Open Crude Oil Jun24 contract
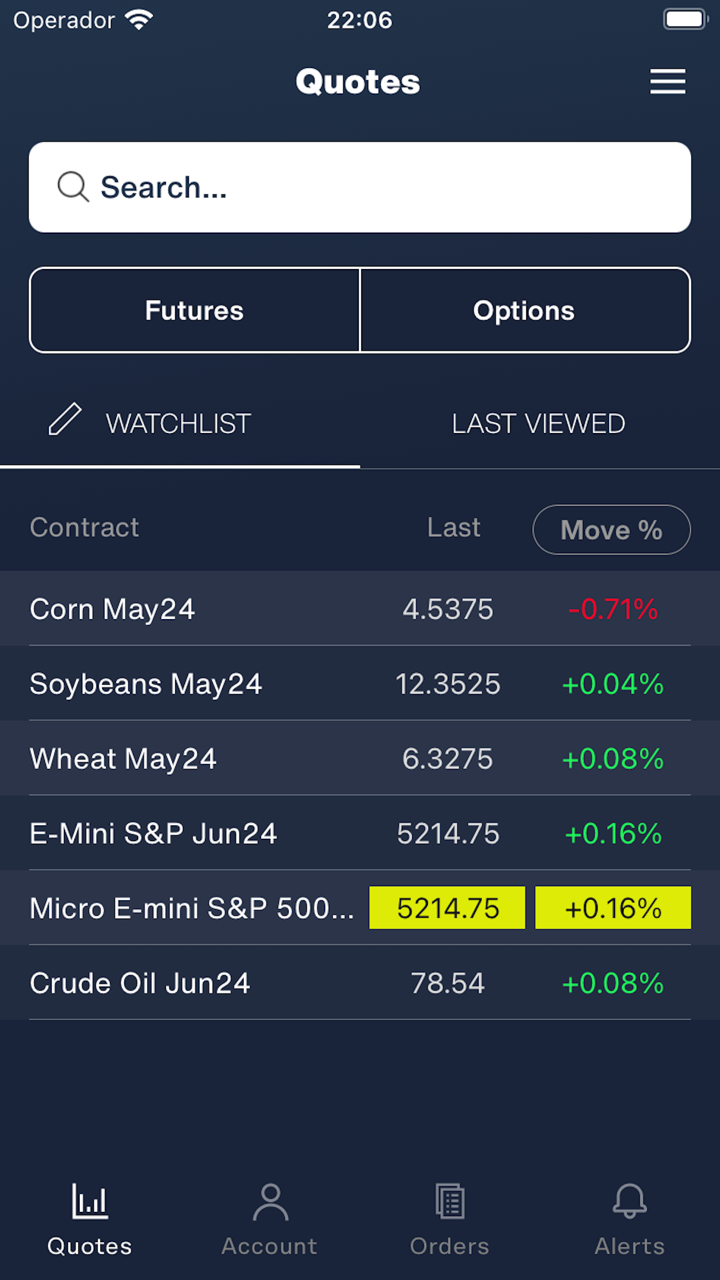 (140, 983)
